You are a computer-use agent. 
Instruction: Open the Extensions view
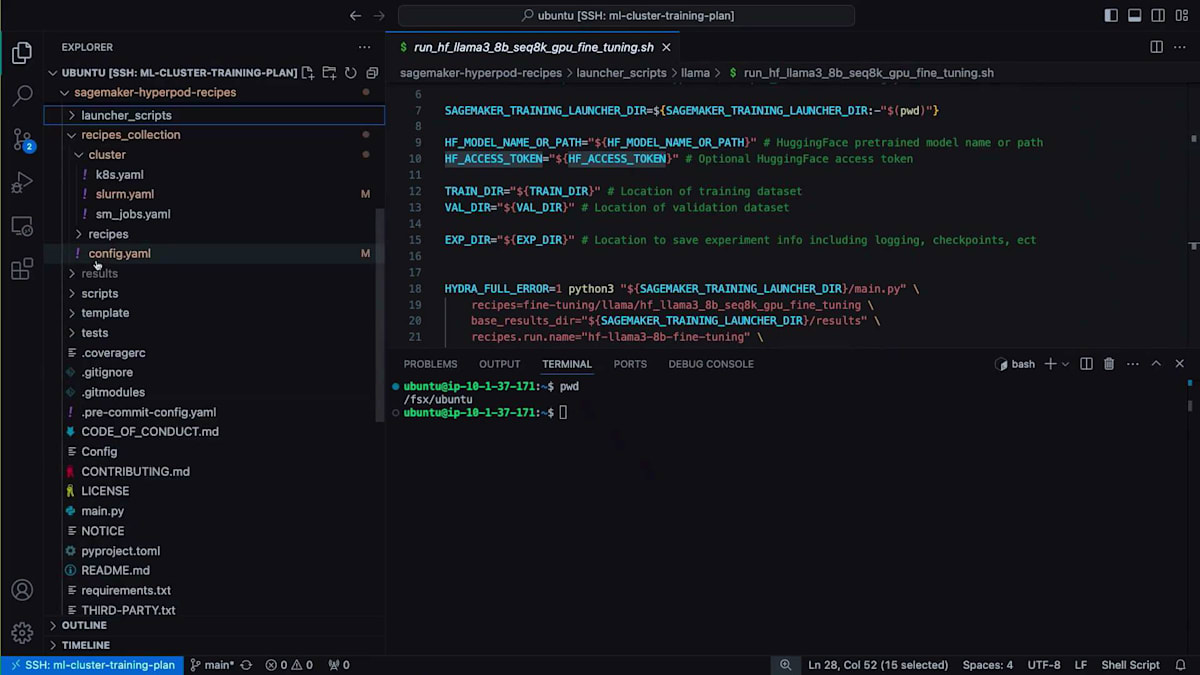click(22, 269)
